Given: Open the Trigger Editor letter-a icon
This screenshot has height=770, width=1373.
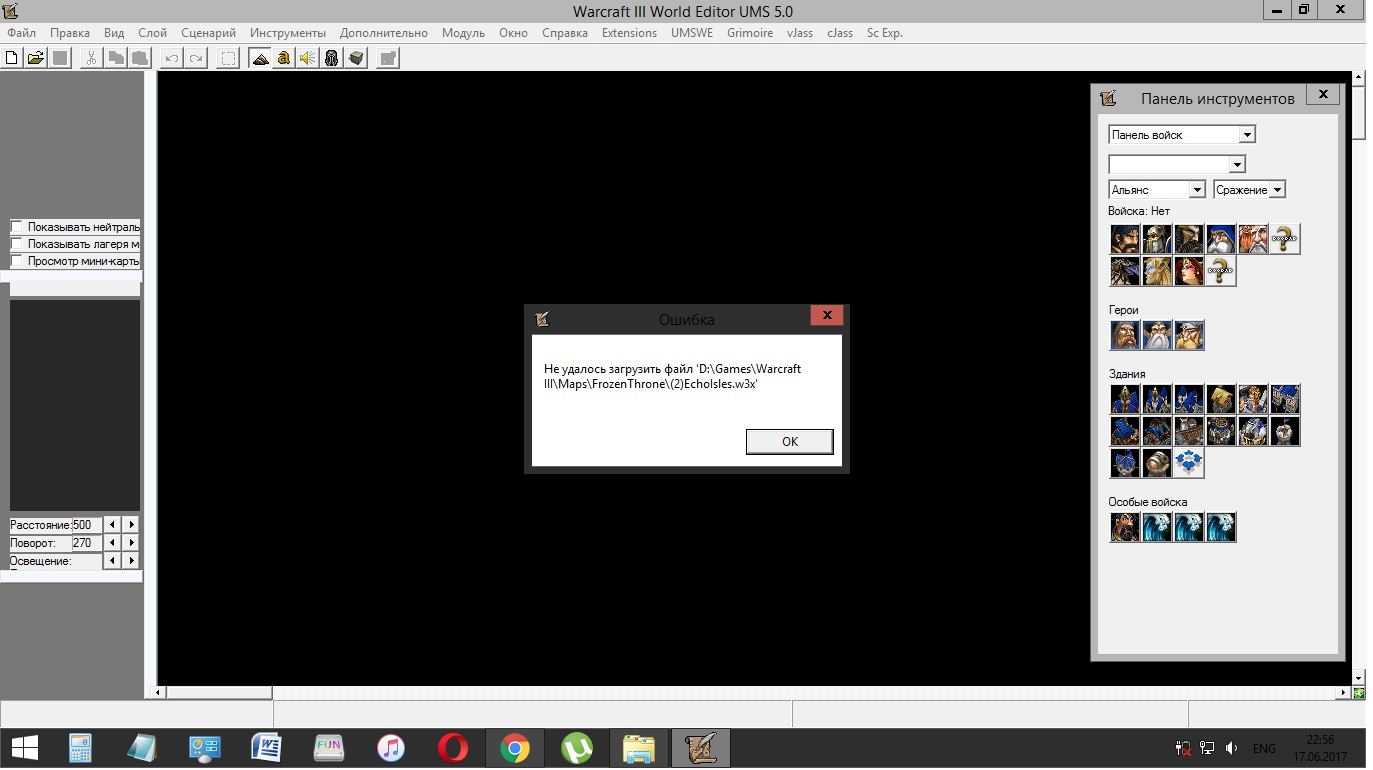Looking at the screenshot, I should click(x=284, y=58).
